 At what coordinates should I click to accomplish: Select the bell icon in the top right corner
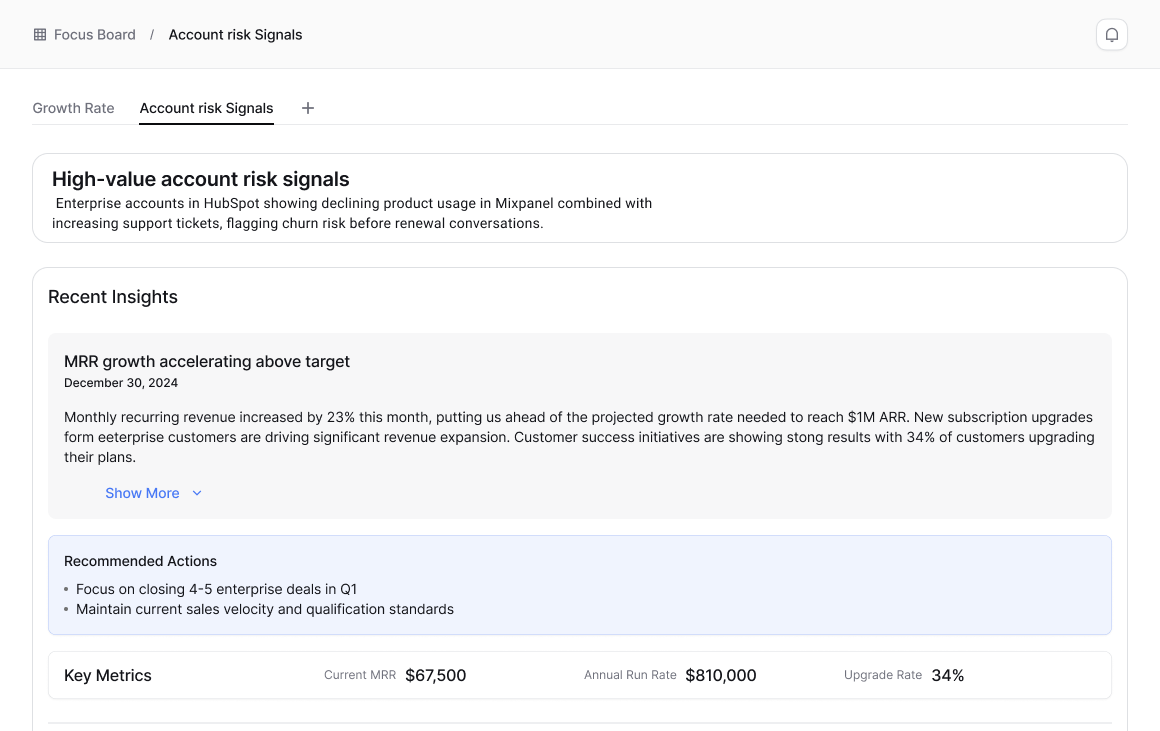click(1111, 34)
